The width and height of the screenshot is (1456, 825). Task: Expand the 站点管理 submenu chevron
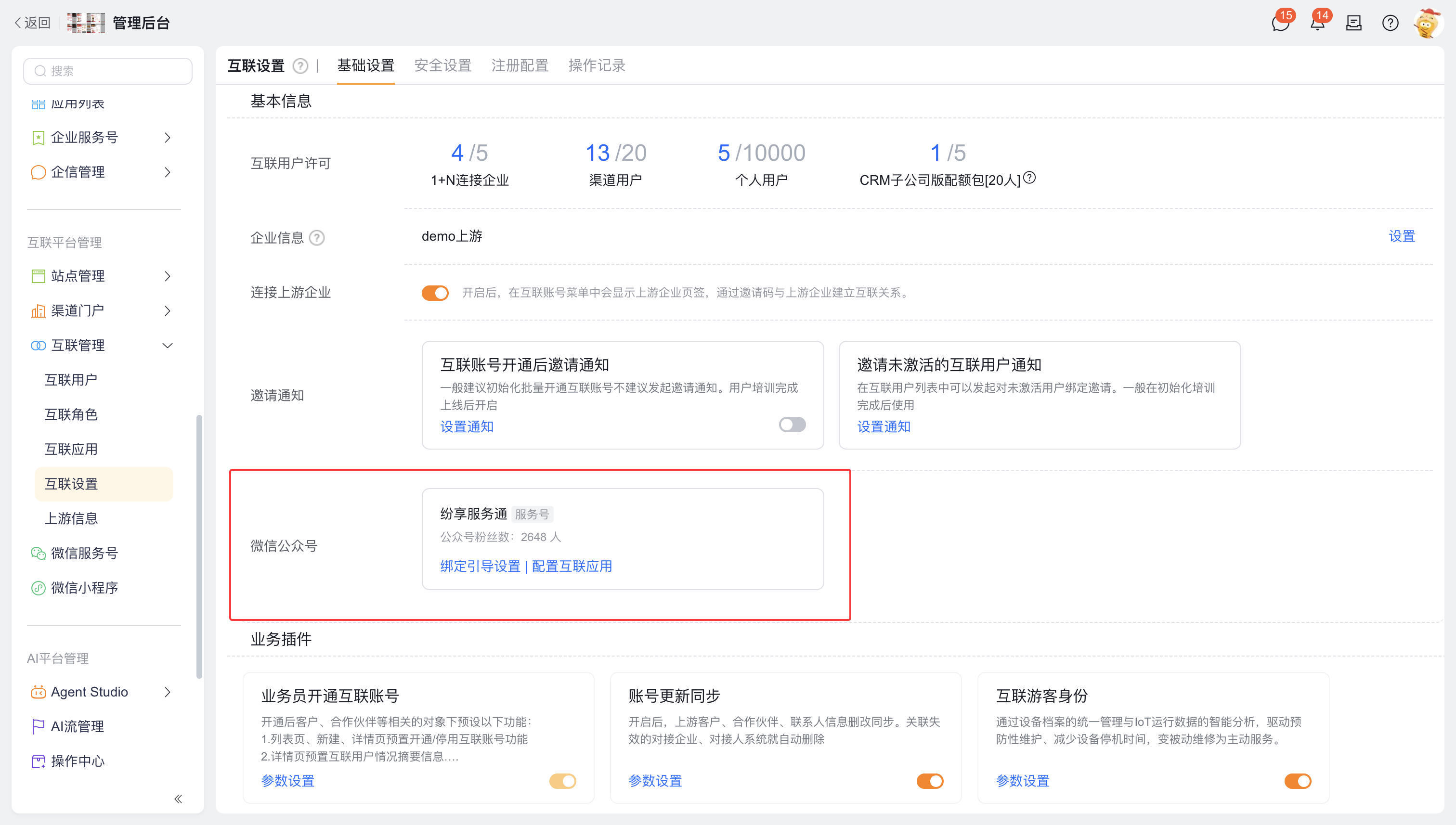pyautogui.click(x=167, y=276)
